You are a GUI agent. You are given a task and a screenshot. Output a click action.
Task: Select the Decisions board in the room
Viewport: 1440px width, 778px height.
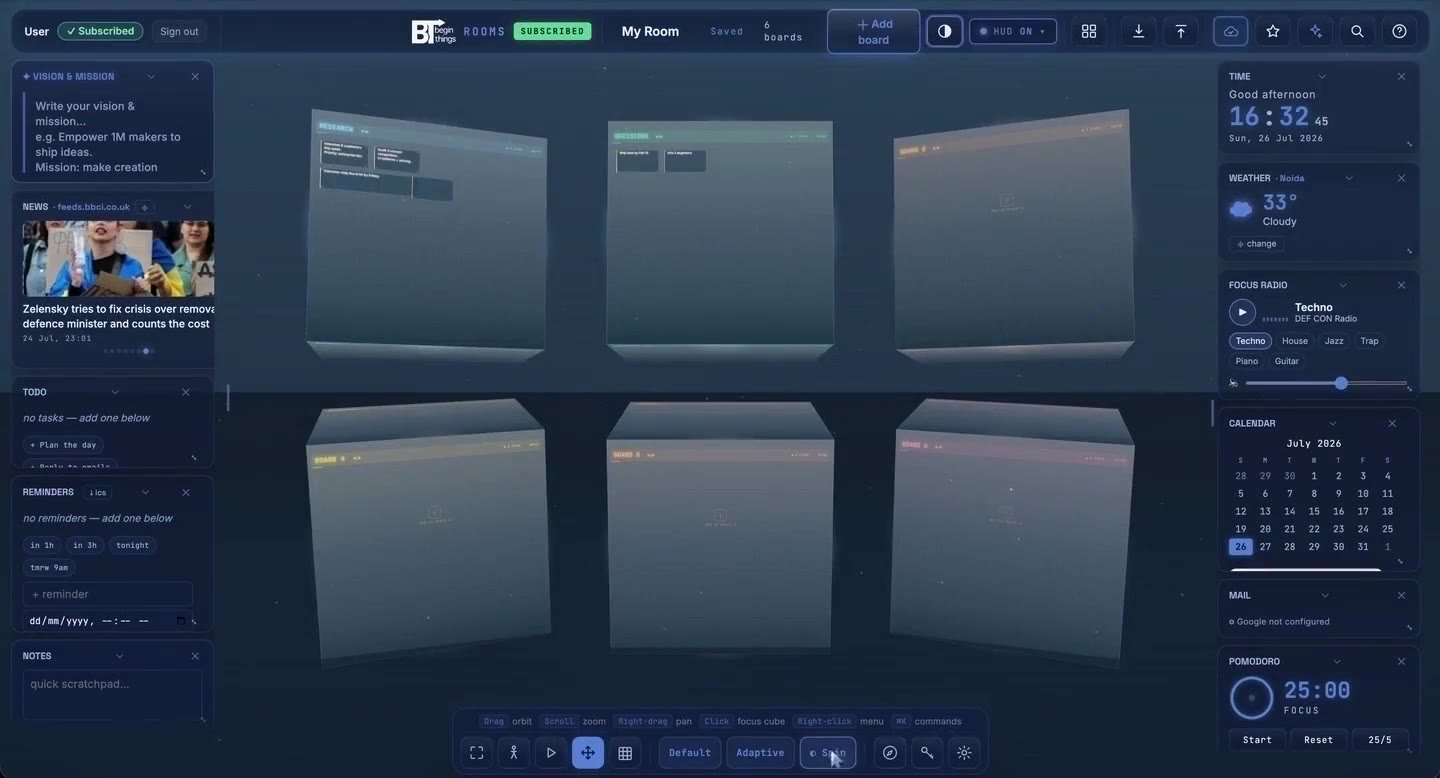tap(720, 240)
